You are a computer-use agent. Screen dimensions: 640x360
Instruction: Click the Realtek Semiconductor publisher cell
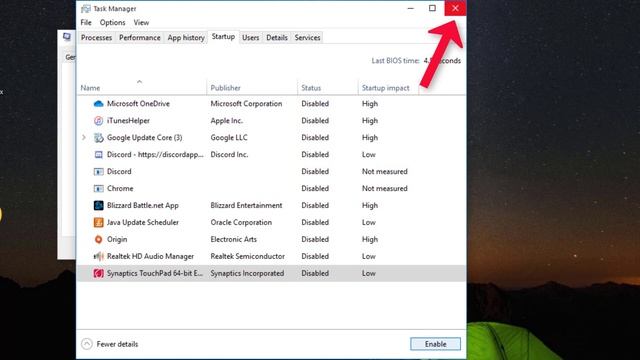[247, 256]
